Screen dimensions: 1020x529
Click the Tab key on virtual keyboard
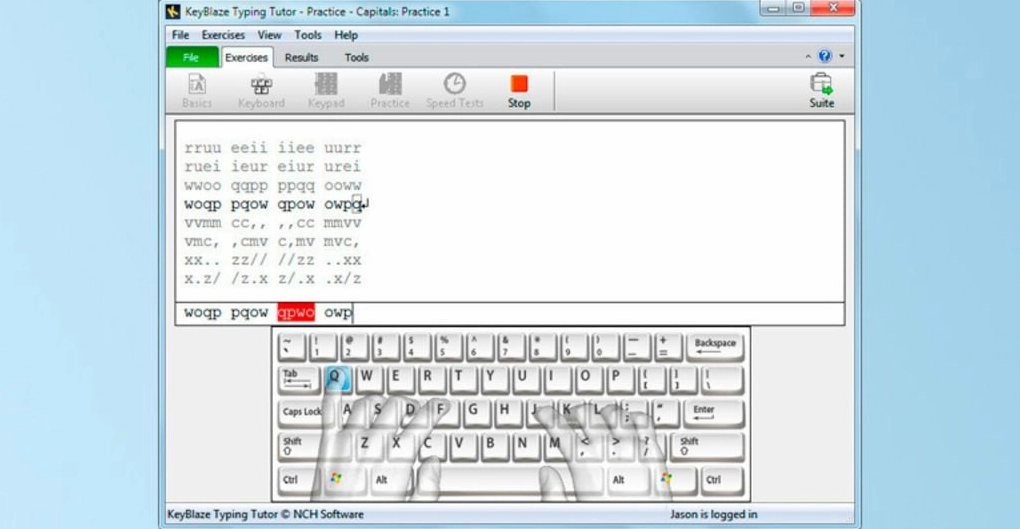point(299,379)
